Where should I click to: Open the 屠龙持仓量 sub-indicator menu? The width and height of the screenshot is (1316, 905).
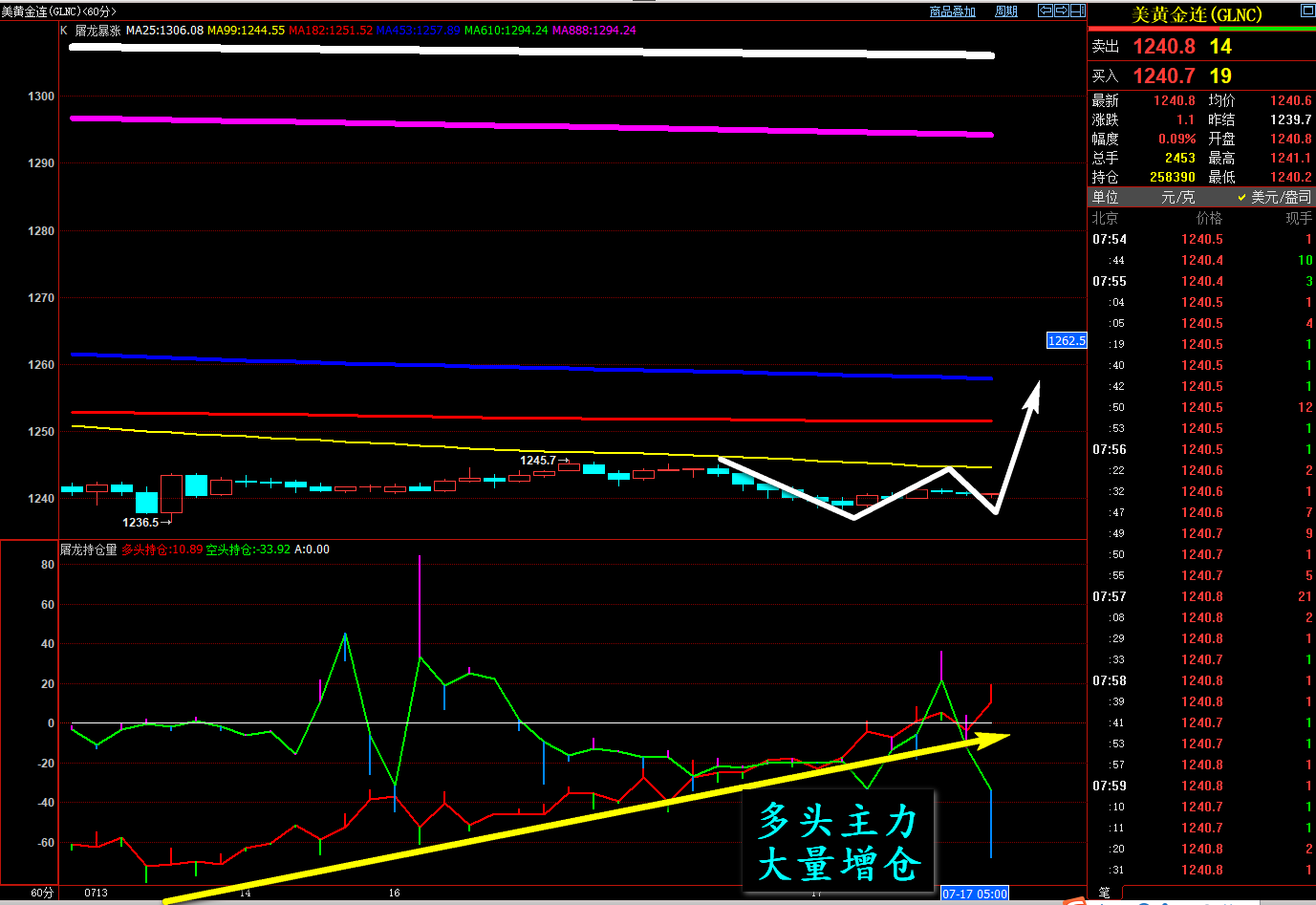point(89,549)
